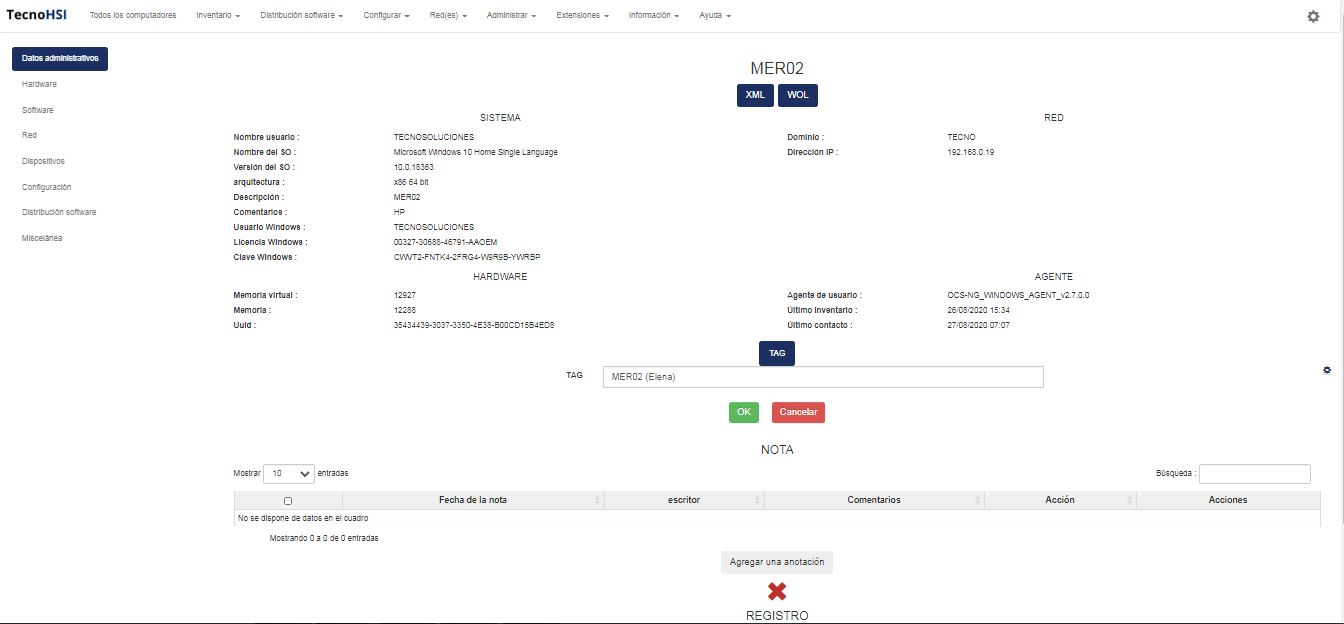Open Todos los computadores
The height and width of the screenshot is (624, 1344).
pyautogui.click(x=133, y=16)
